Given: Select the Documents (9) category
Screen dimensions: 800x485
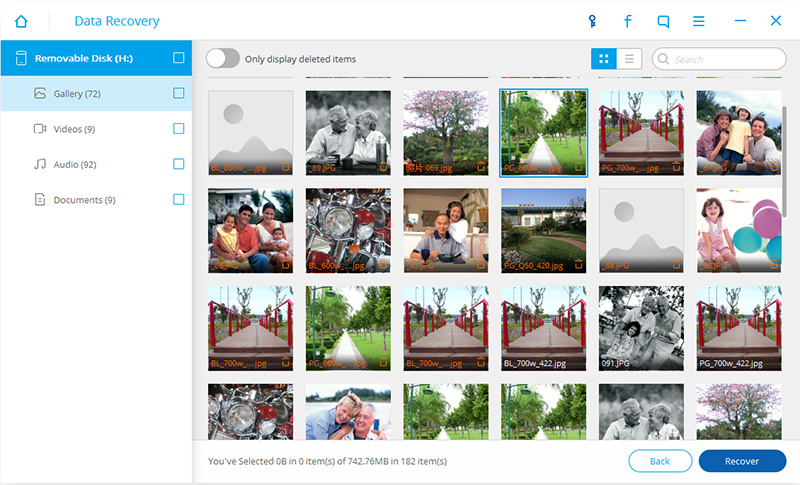Looking at the screenshot, I should tap(84, 200).
